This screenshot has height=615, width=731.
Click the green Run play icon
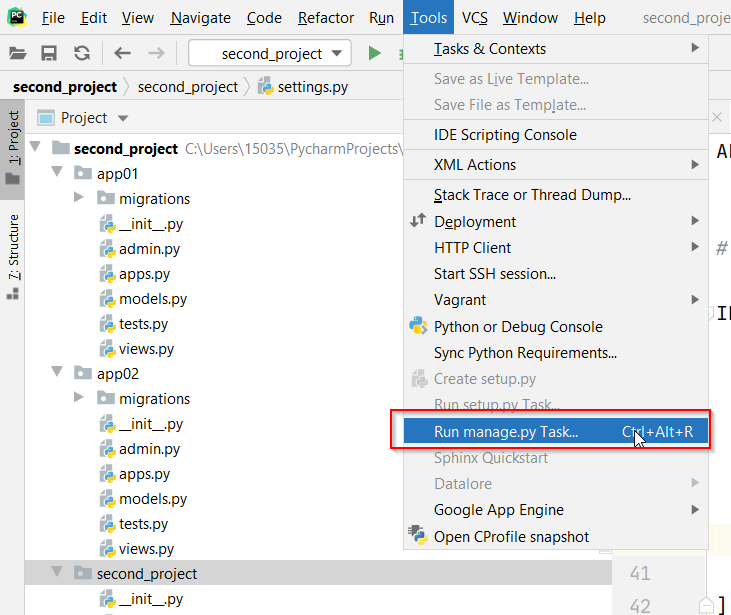coord(374,53)
